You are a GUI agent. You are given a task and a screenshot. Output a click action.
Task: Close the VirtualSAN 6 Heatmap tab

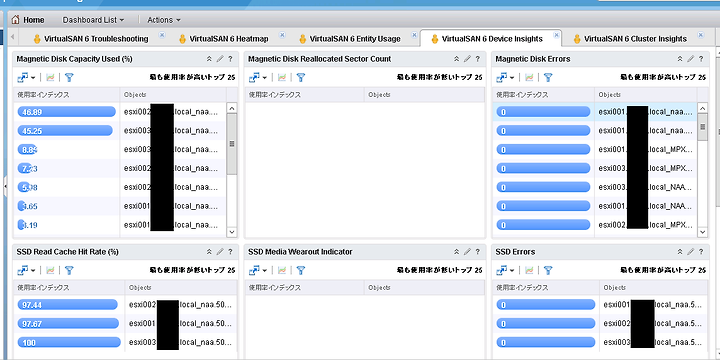282,34
